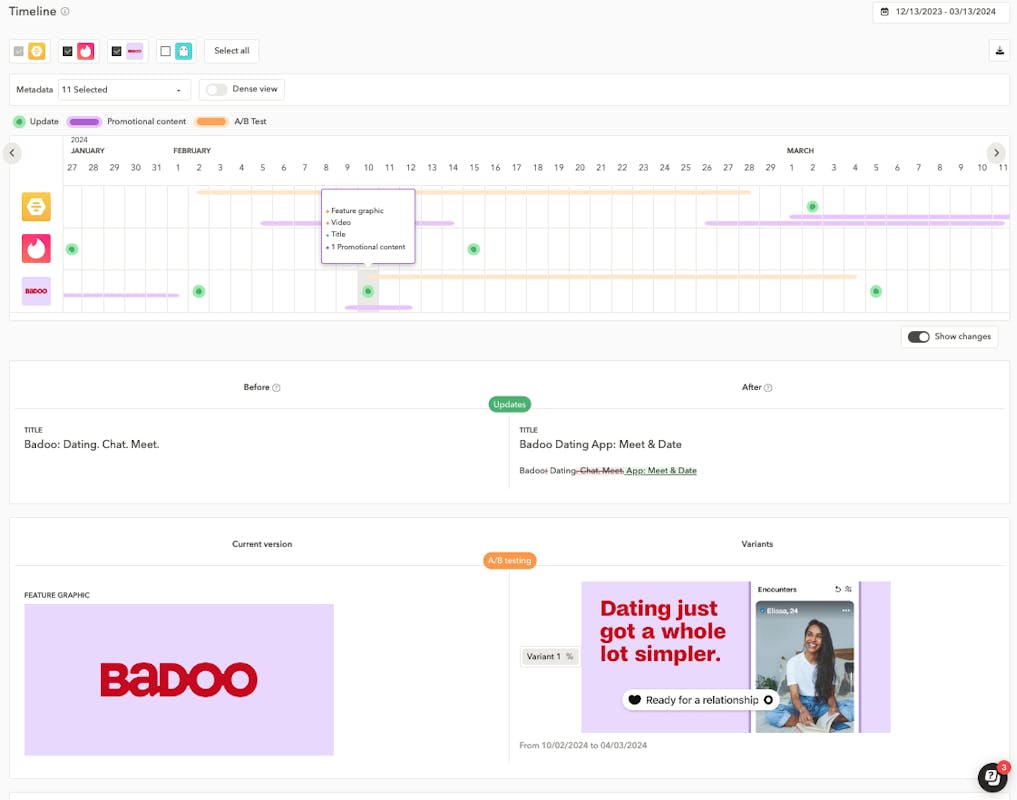Image resolution: width=1017 pixels, height=800 pixels.
Task: Click the strikethrough title diff text
Action: click(x=601, y=471)
